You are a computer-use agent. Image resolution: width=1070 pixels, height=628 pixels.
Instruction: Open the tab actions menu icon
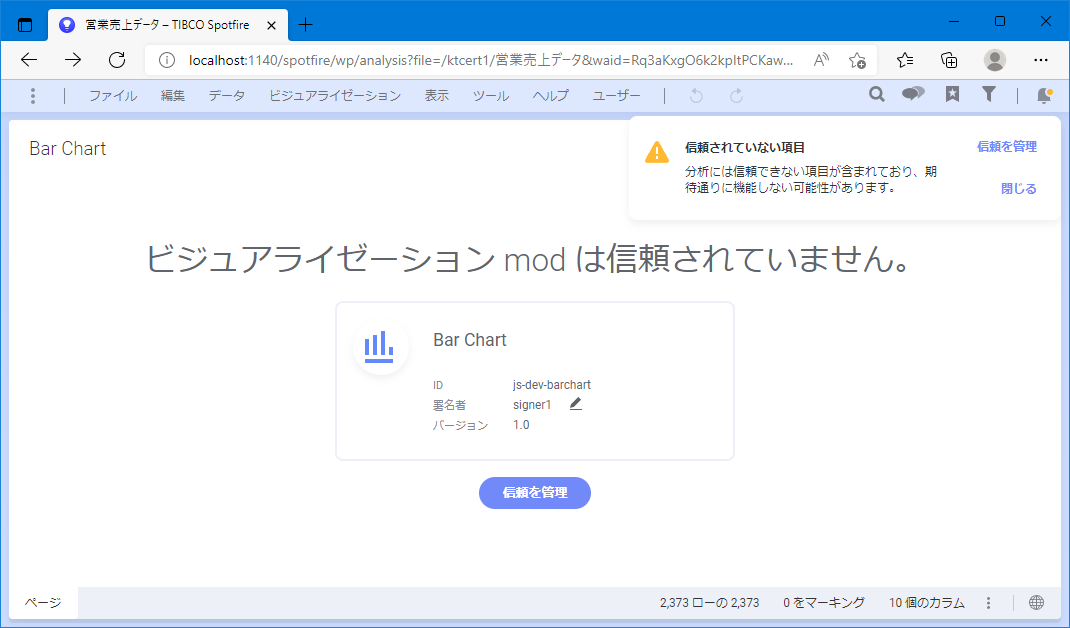(x=25, y=25)
